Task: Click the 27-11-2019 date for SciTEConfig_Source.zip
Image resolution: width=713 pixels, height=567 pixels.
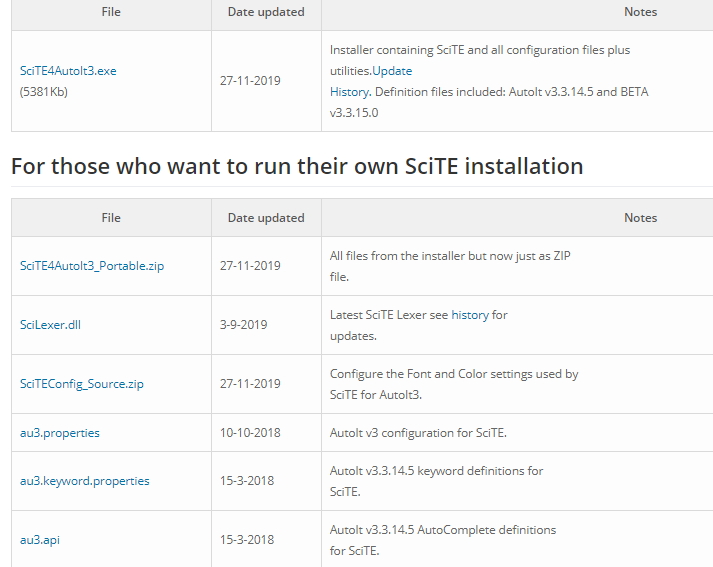Action: point(250,384)
